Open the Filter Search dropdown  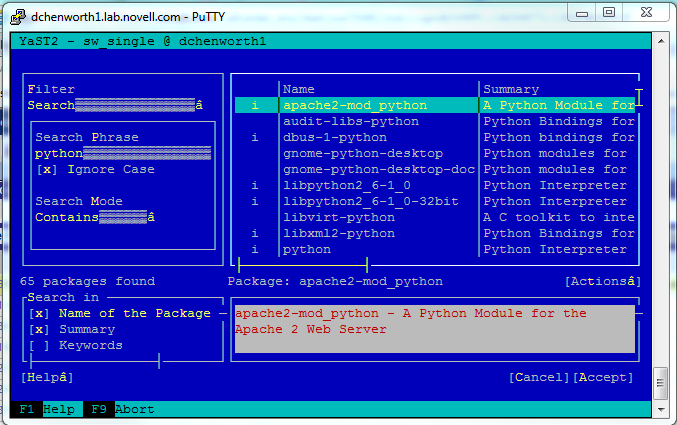click(x=115, y=105)
